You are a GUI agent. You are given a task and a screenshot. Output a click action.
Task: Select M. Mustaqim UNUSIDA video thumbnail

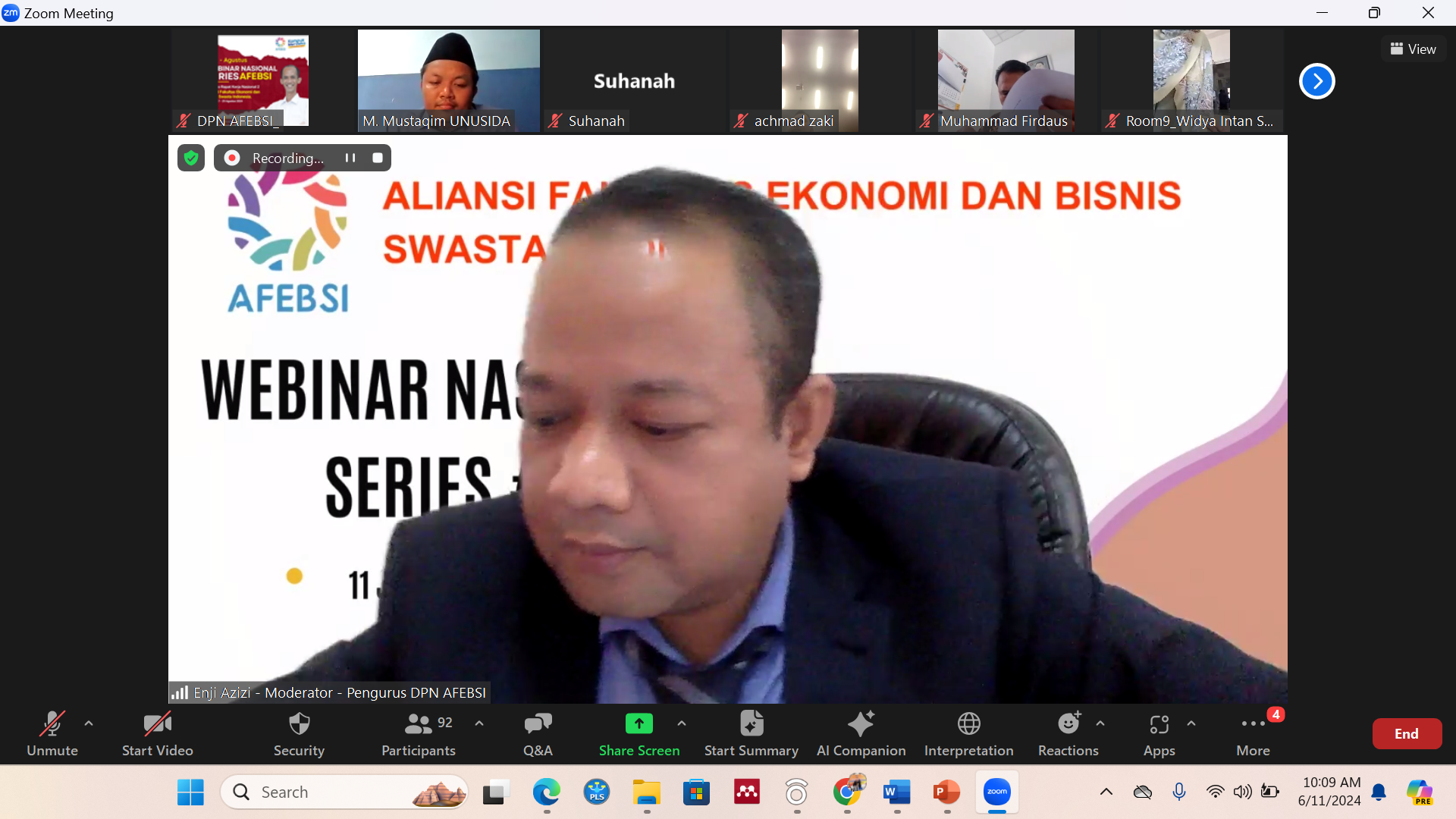point(449,80)
